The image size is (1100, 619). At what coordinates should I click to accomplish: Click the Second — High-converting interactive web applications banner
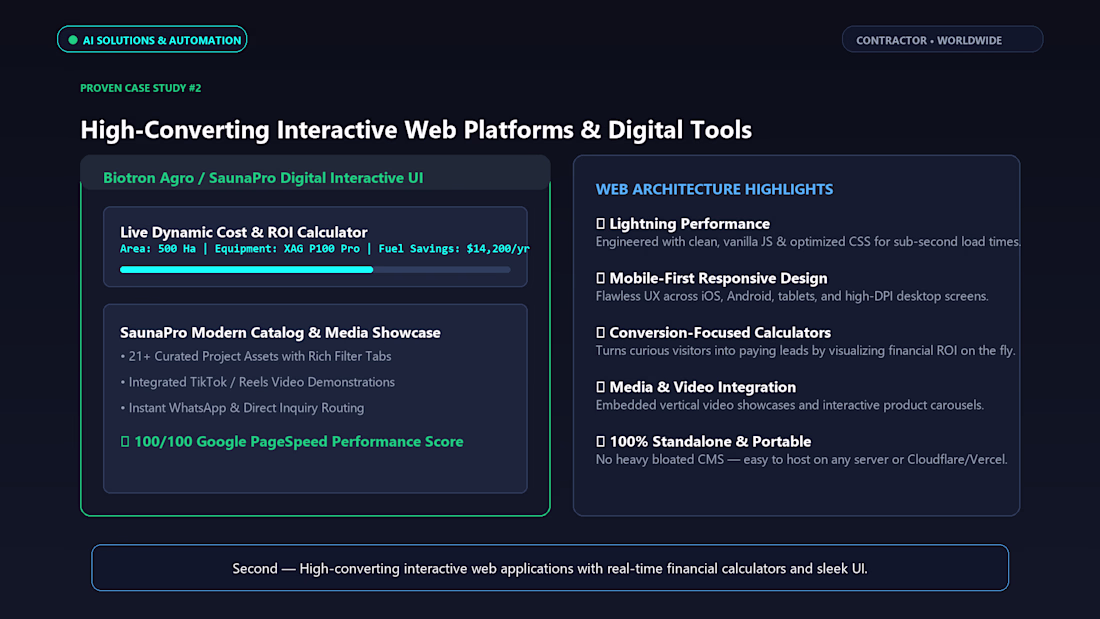click(550, 568)
